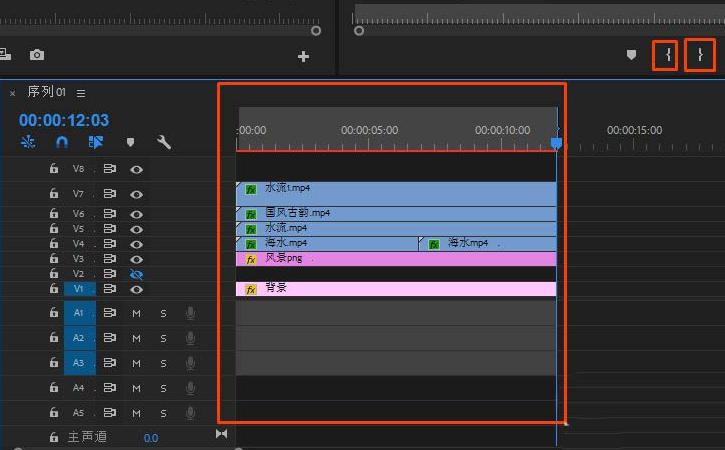Click the go-to-end icon beside the master track
This screenshot has width=725, height=450.
coord(221,434)
